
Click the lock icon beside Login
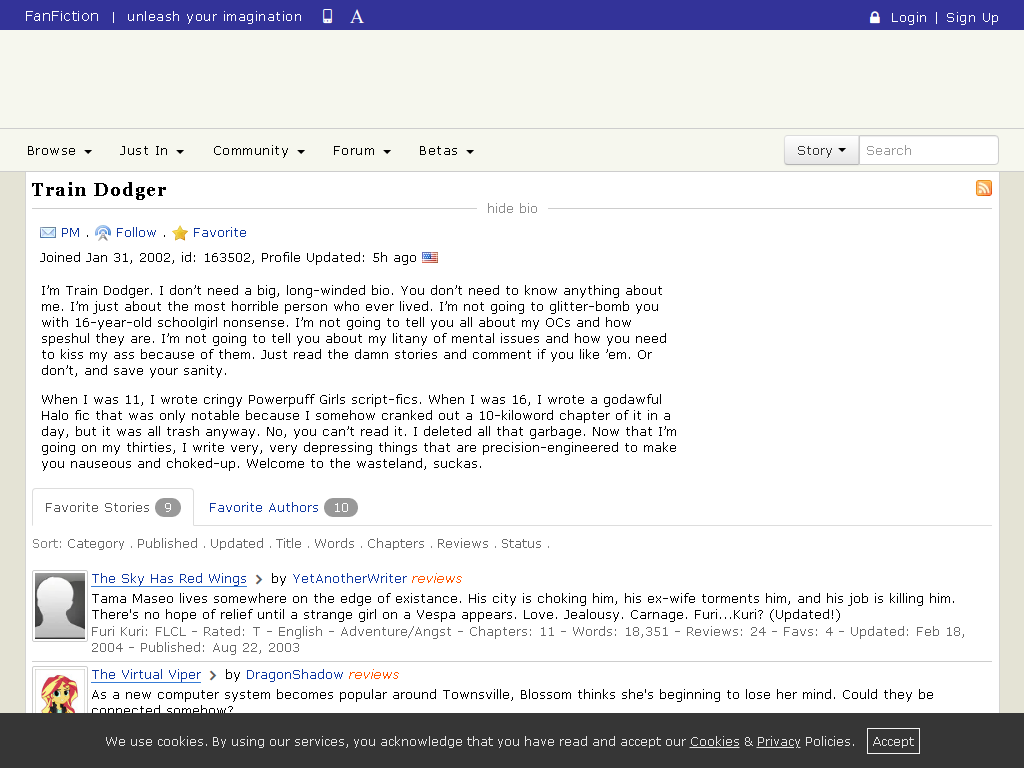874,17
